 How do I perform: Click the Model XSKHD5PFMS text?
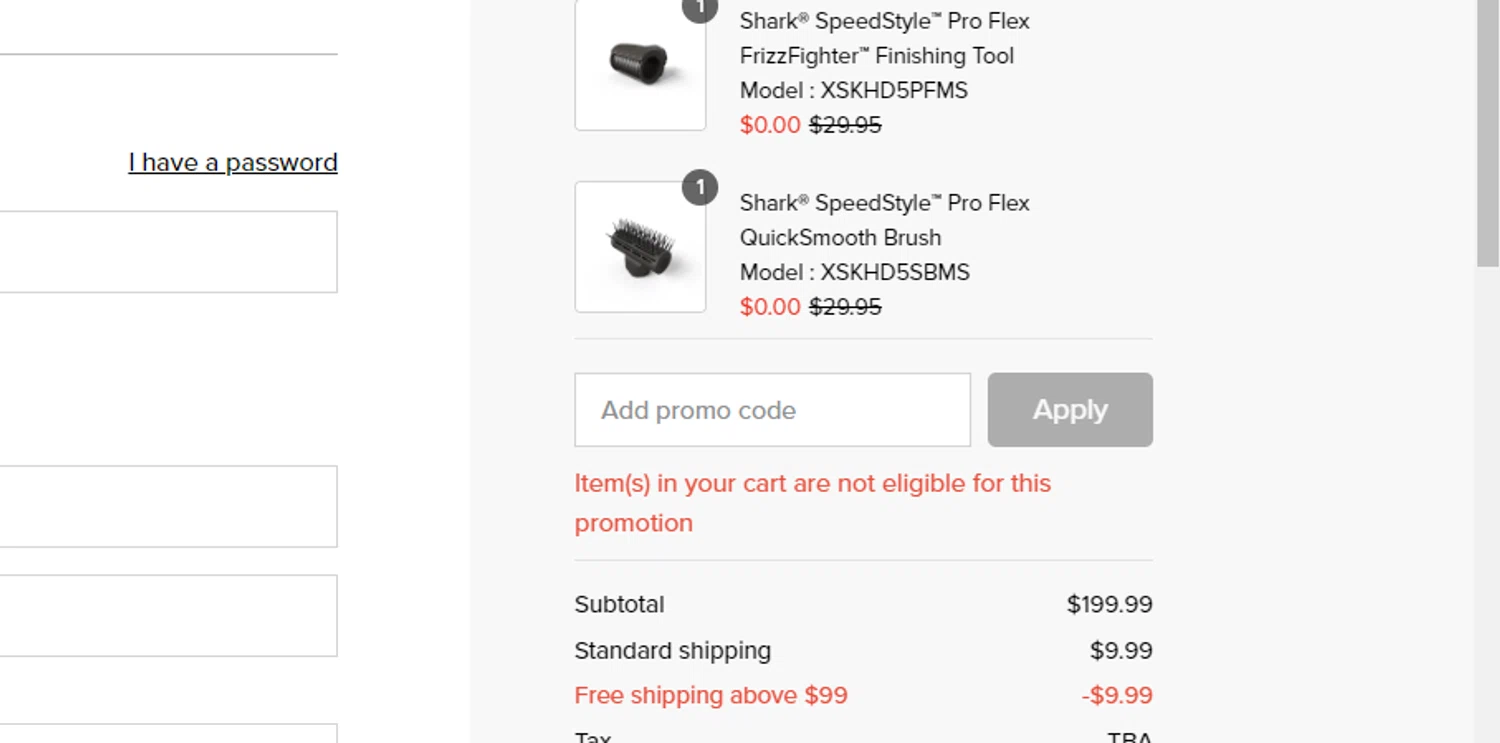click(x=854, y=90)
